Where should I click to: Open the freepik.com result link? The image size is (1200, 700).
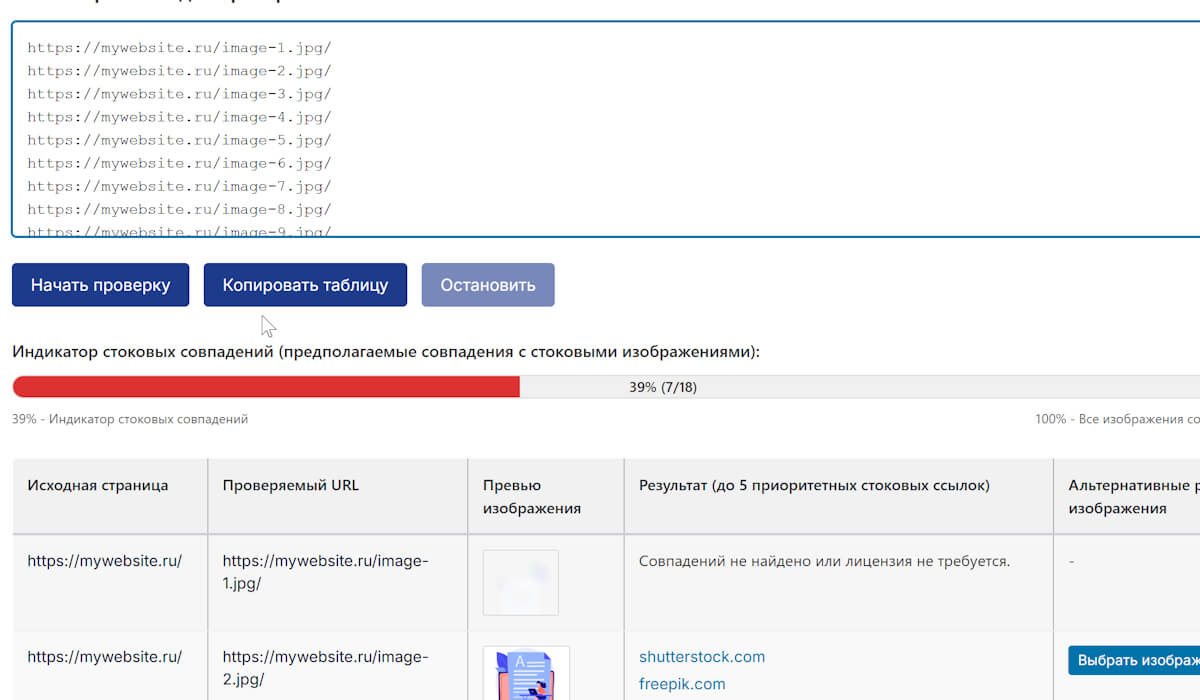point(682,684)
